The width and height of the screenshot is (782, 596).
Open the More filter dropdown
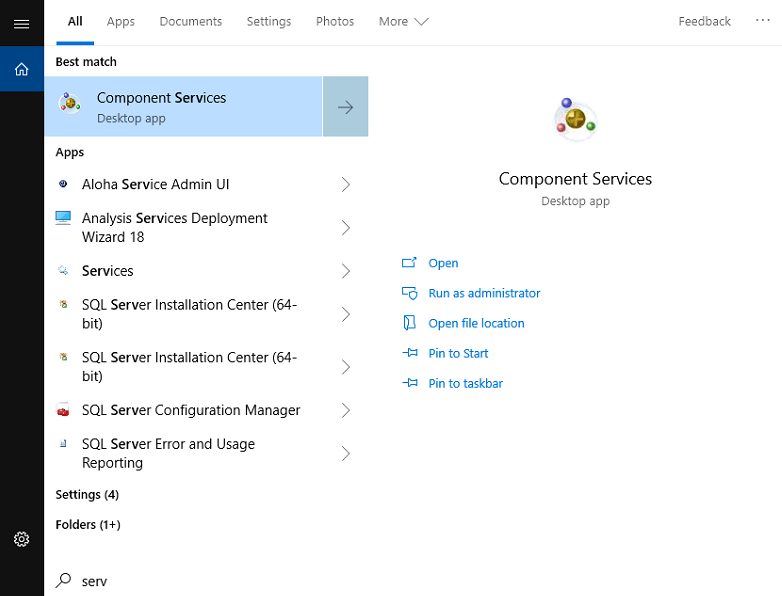point(403,21)
